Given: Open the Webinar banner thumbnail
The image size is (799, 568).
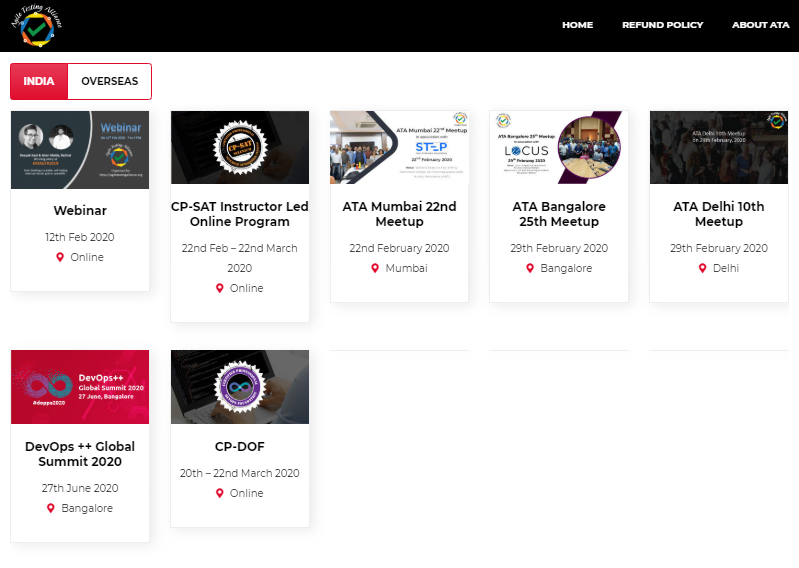Looking at the screenshot, I should (x=80, y=150).
